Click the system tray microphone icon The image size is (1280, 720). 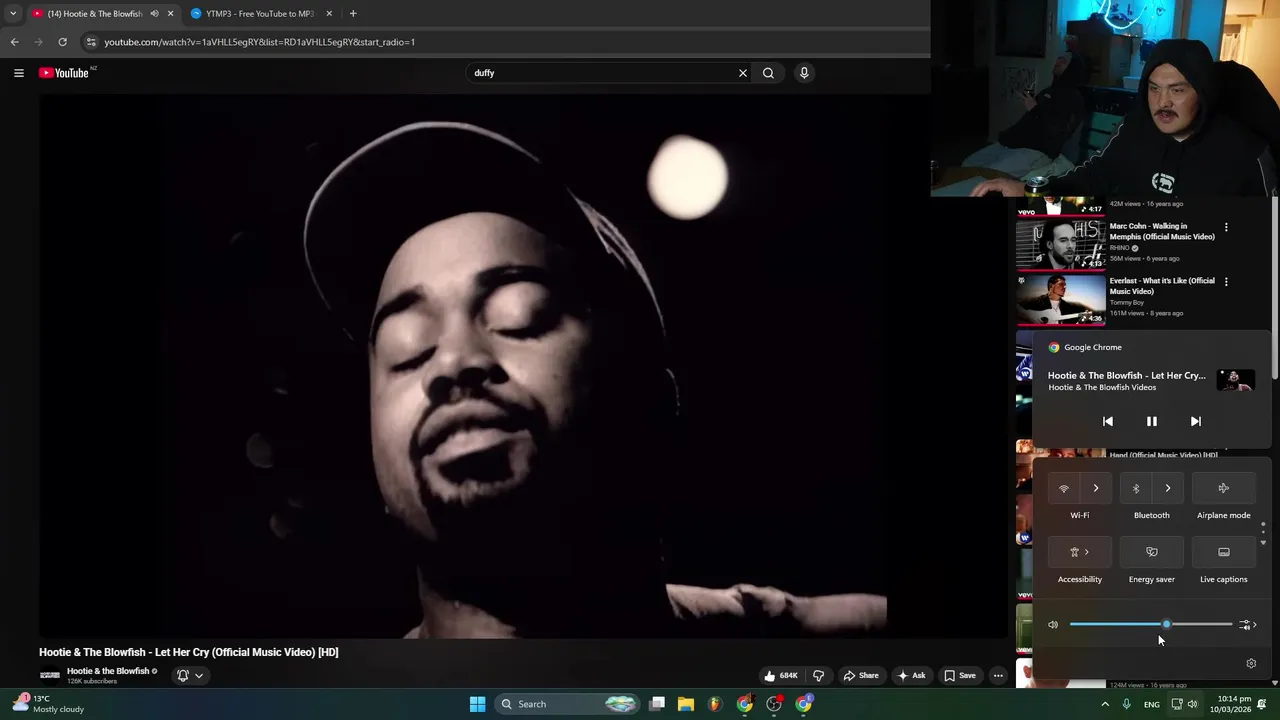point(1126,704)
